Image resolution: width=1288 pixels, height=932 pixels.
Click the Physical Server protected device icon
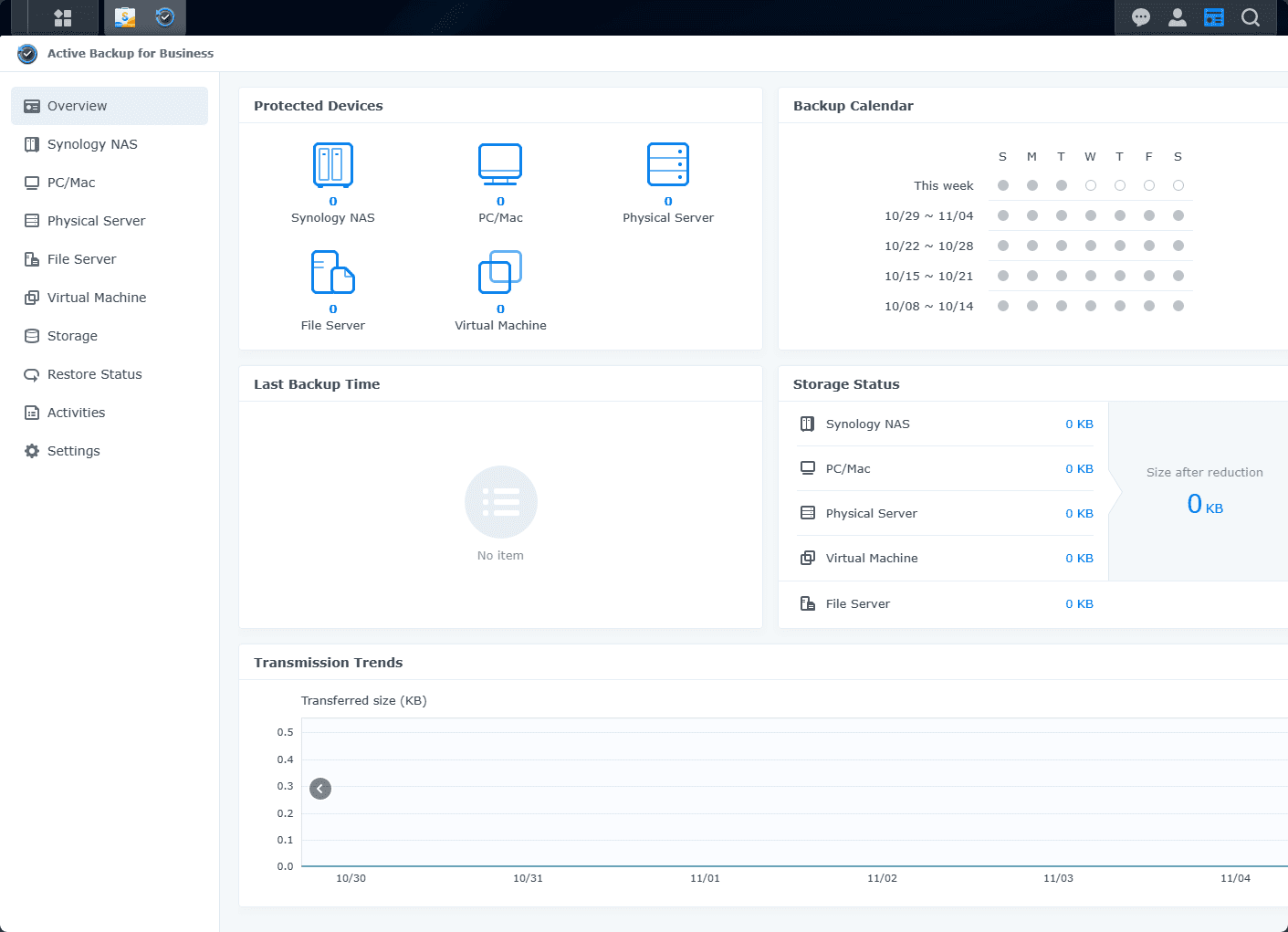point(668,165)
